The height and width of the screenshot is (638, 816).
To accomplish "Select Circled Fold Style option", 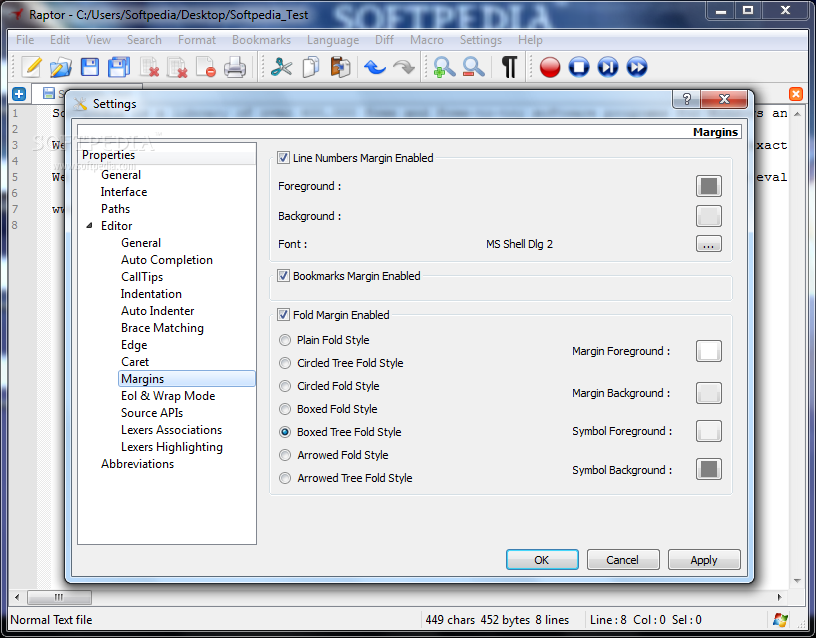I will pos(285,386).
